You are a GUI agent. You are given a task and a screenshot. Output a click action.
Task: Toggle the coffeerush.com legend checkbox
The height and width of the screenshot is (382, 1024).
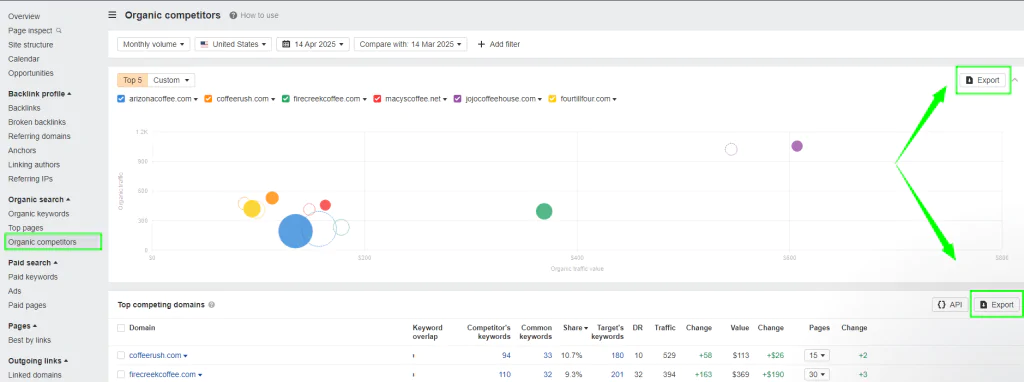(x=208, y=99)
